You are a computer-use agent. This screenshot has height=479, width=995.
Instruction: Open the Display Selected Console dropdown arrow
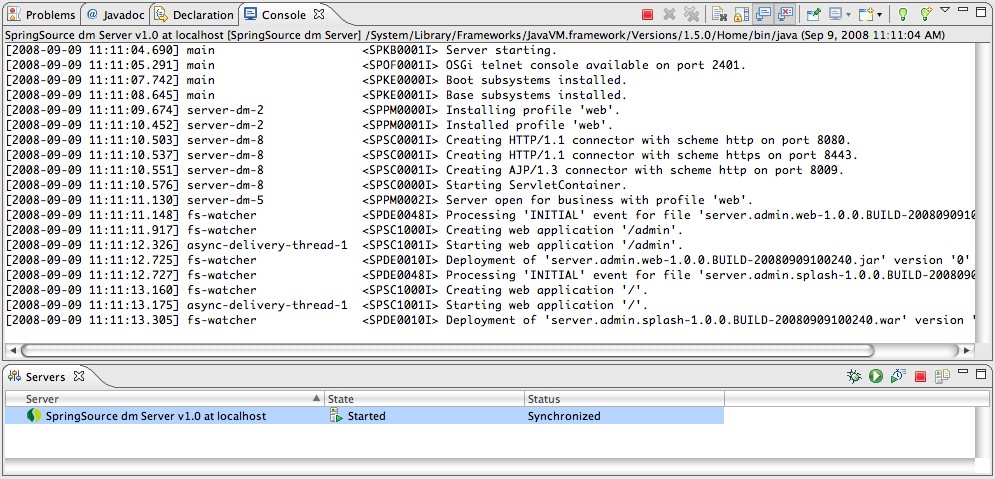(x=848, y=15)
